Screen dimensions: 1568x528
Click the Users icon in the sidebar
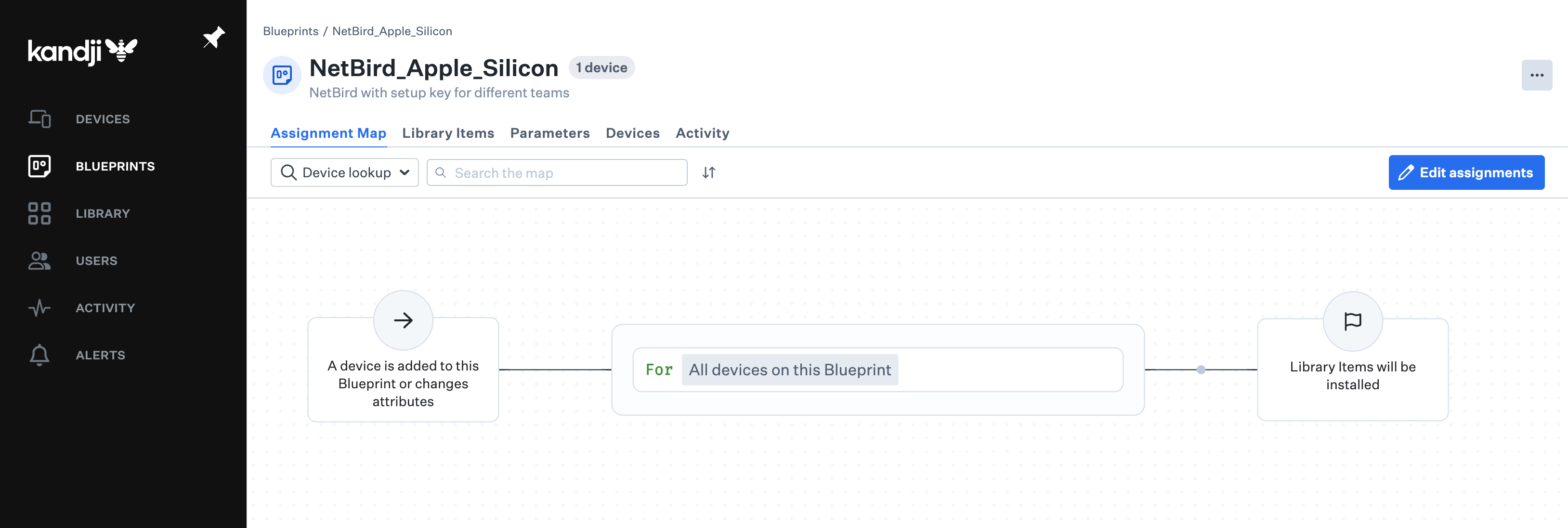(39, 261)
